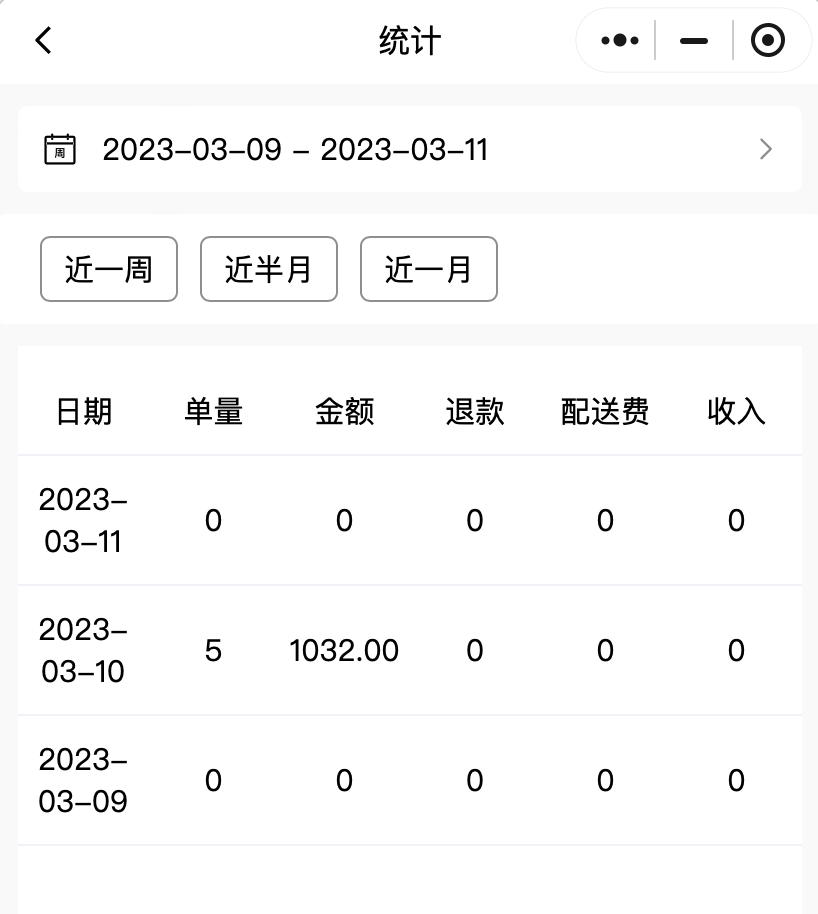Click 退款 value in 2023-03-09 row
This screenshot has width=818, height=914.
475,781
